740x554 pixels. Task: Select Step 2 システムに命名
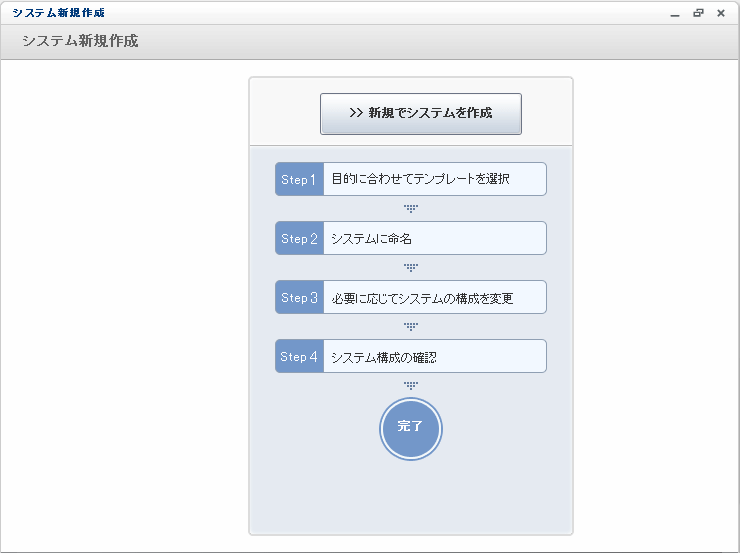pos(411,238)
